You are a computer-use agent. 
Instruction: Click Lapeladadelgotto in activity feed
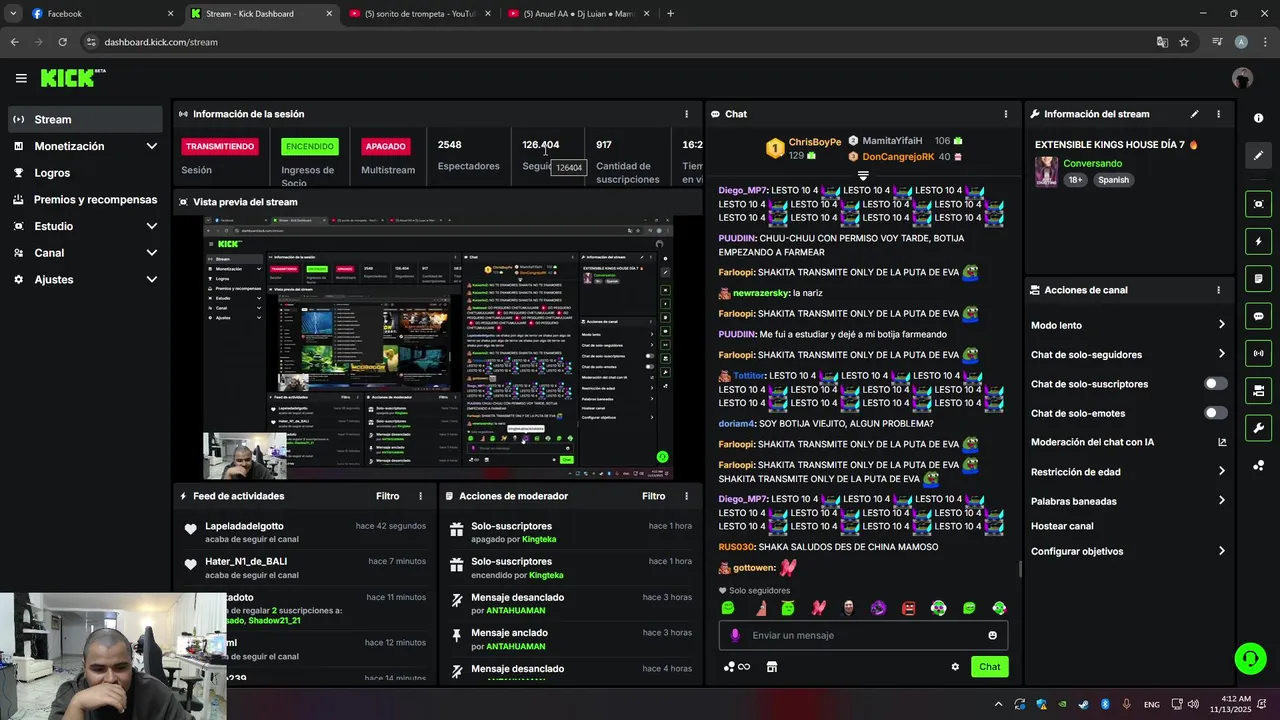coord(244,526)
